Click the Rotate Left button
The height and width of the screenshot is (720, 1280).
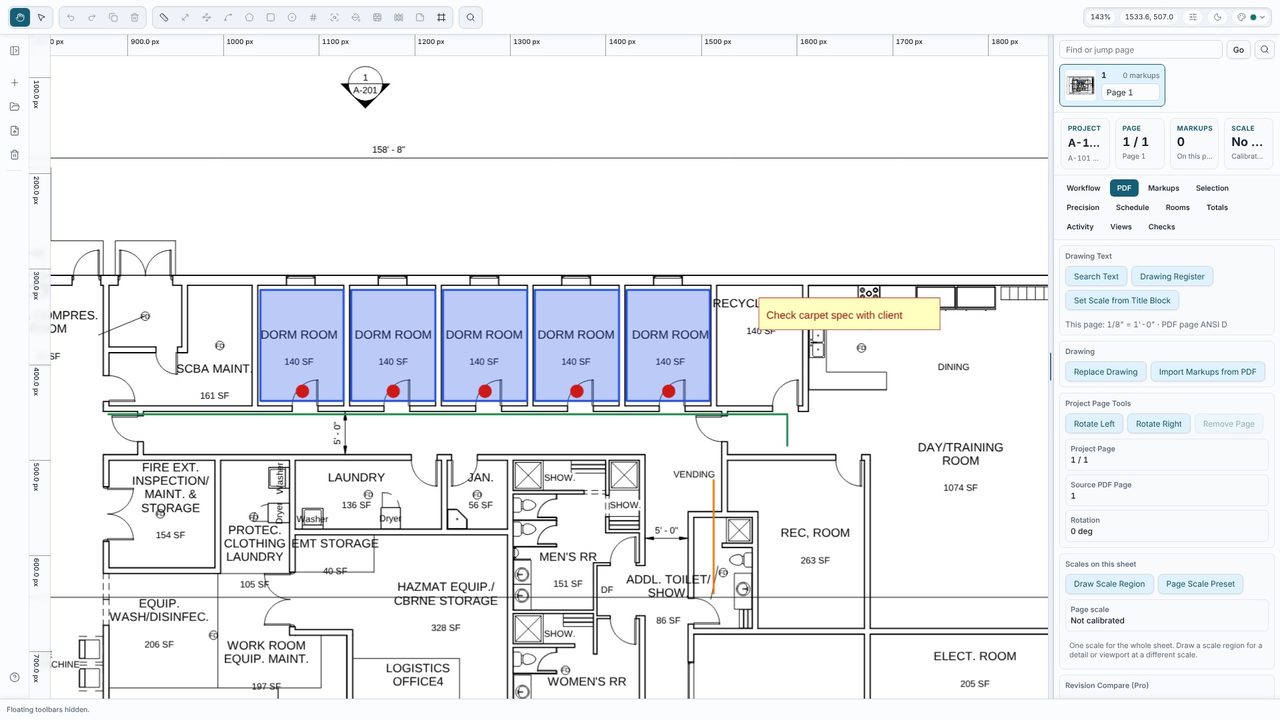[x=1094, y=424]
